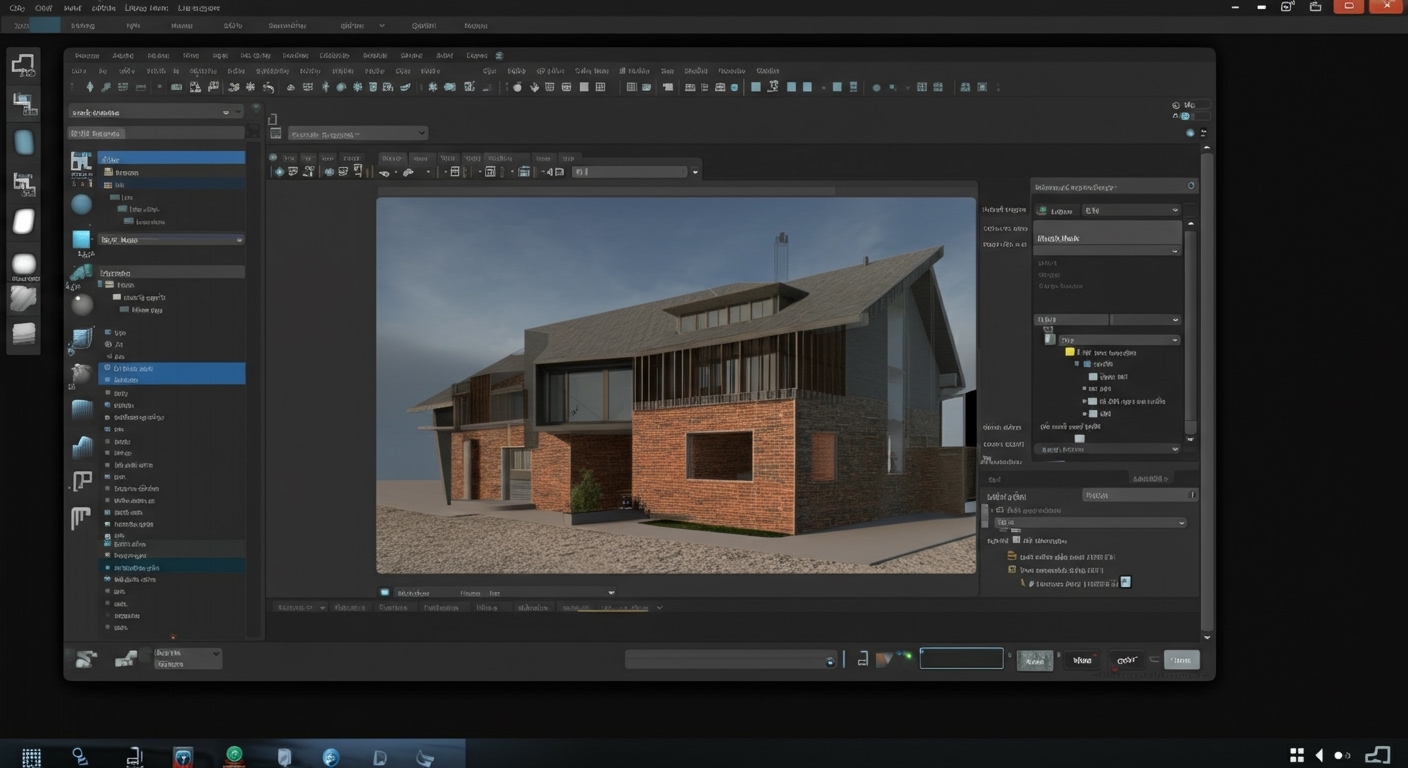This screenshot has width=1408, height=768.
Task: Click the green gradient color swatch near bottom toolbar
Action: pyautogui.click(x=908, y=656)
